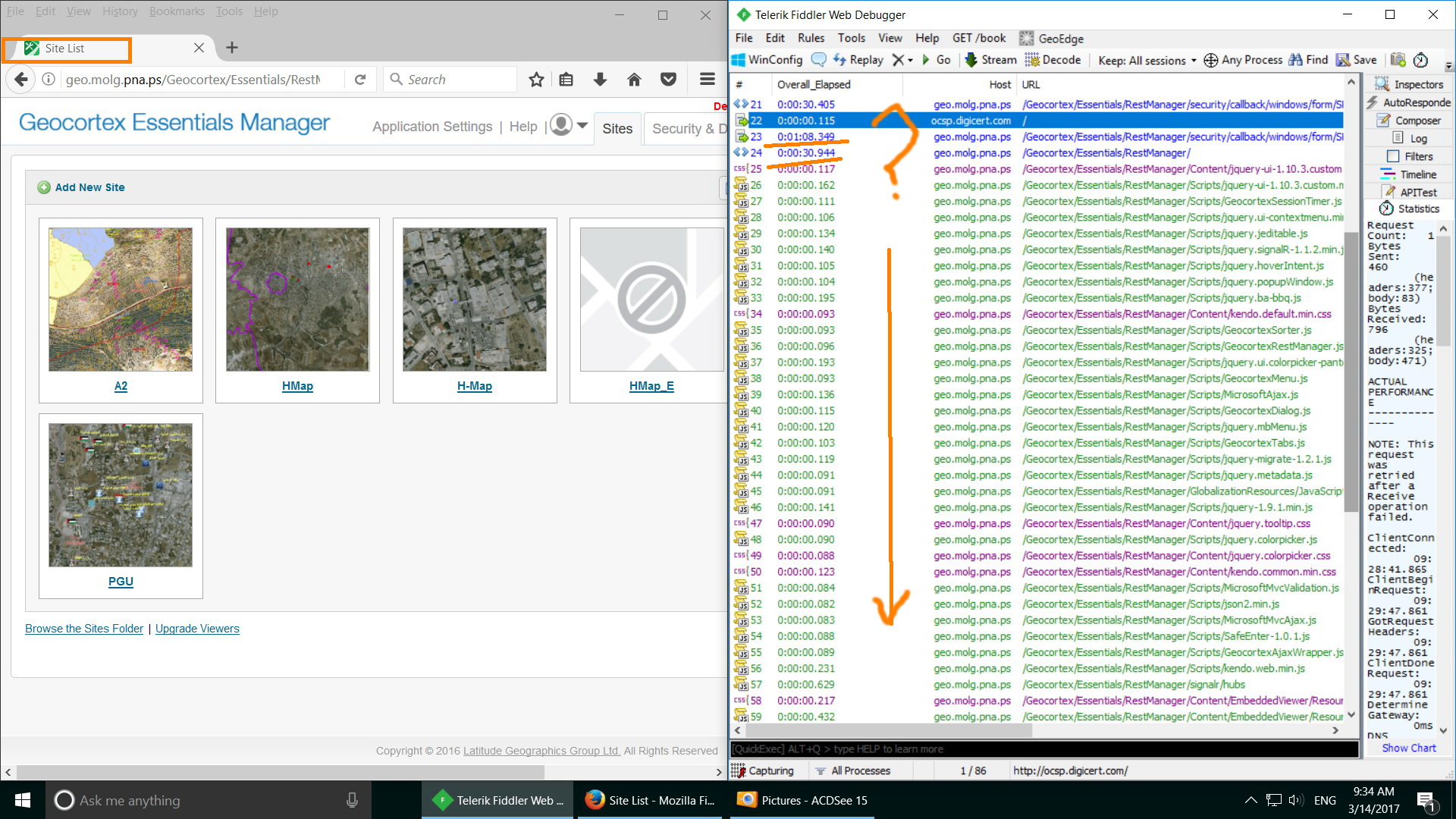Switch to the AutoResponder tab

pos(1409,102)
